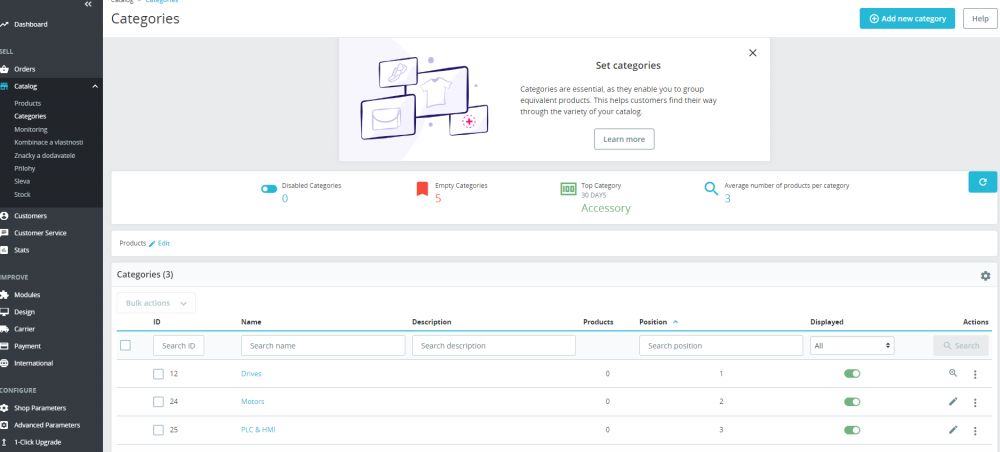Open the Bulk actions dropdown
Image resolution: width=1000 pixels, height=452 pixels.
point(156,303)
